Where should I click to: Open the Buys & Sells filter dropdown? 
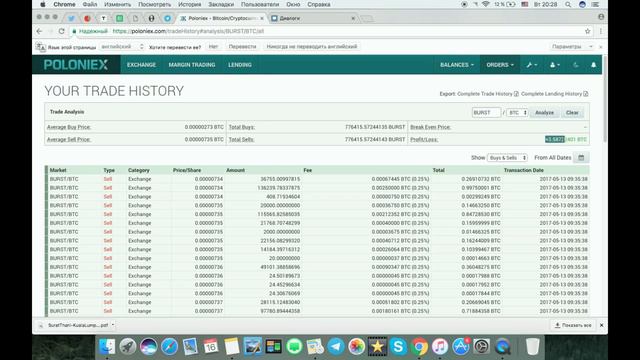pyautogui.click(x=507, y=158)
